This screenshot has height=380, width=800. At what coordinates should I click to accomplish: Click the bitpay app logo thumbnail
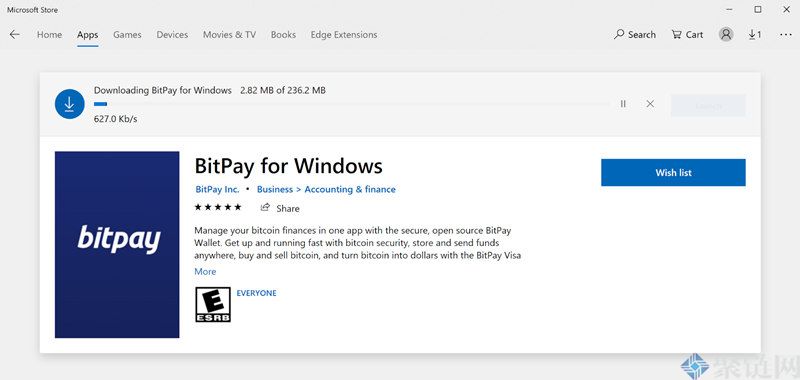point(117,244)
